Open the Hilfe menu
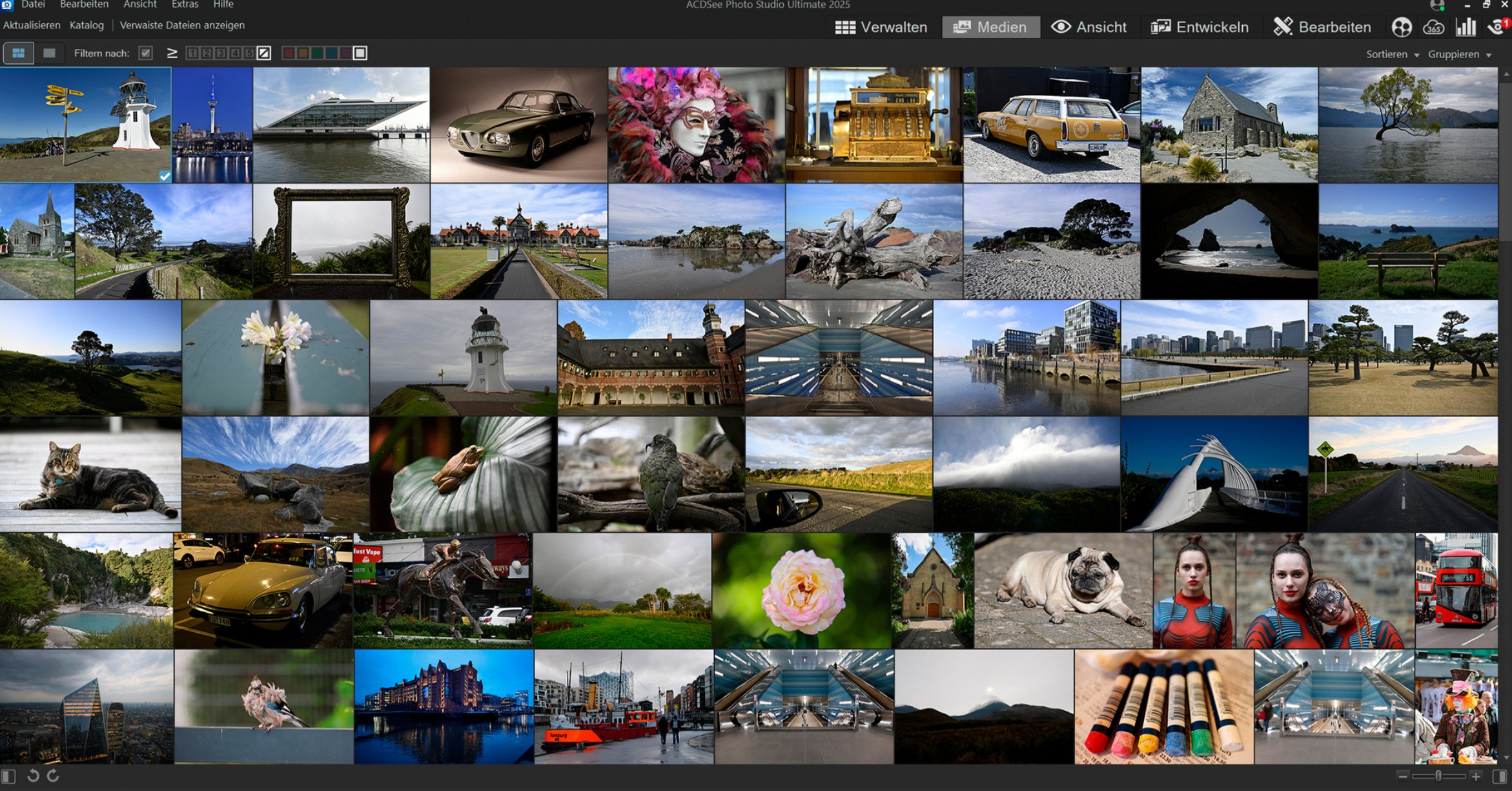1512x791 pixels. 223,5
